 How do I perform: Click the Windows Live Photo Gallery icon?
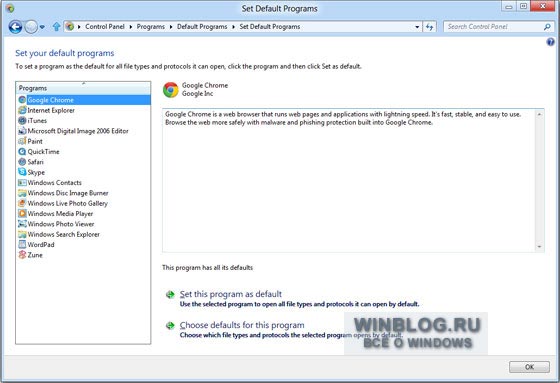point(22,203)
